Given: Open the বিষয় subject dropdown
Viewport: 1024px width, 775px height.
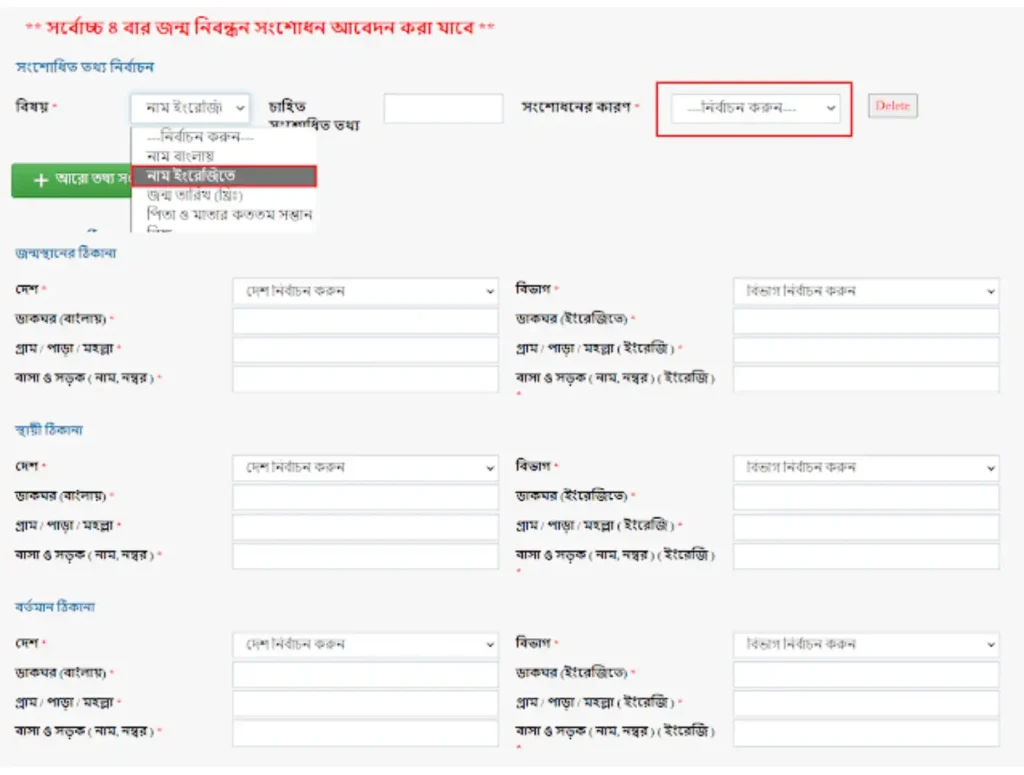Looking at the screenshot, I should (190, 108).
